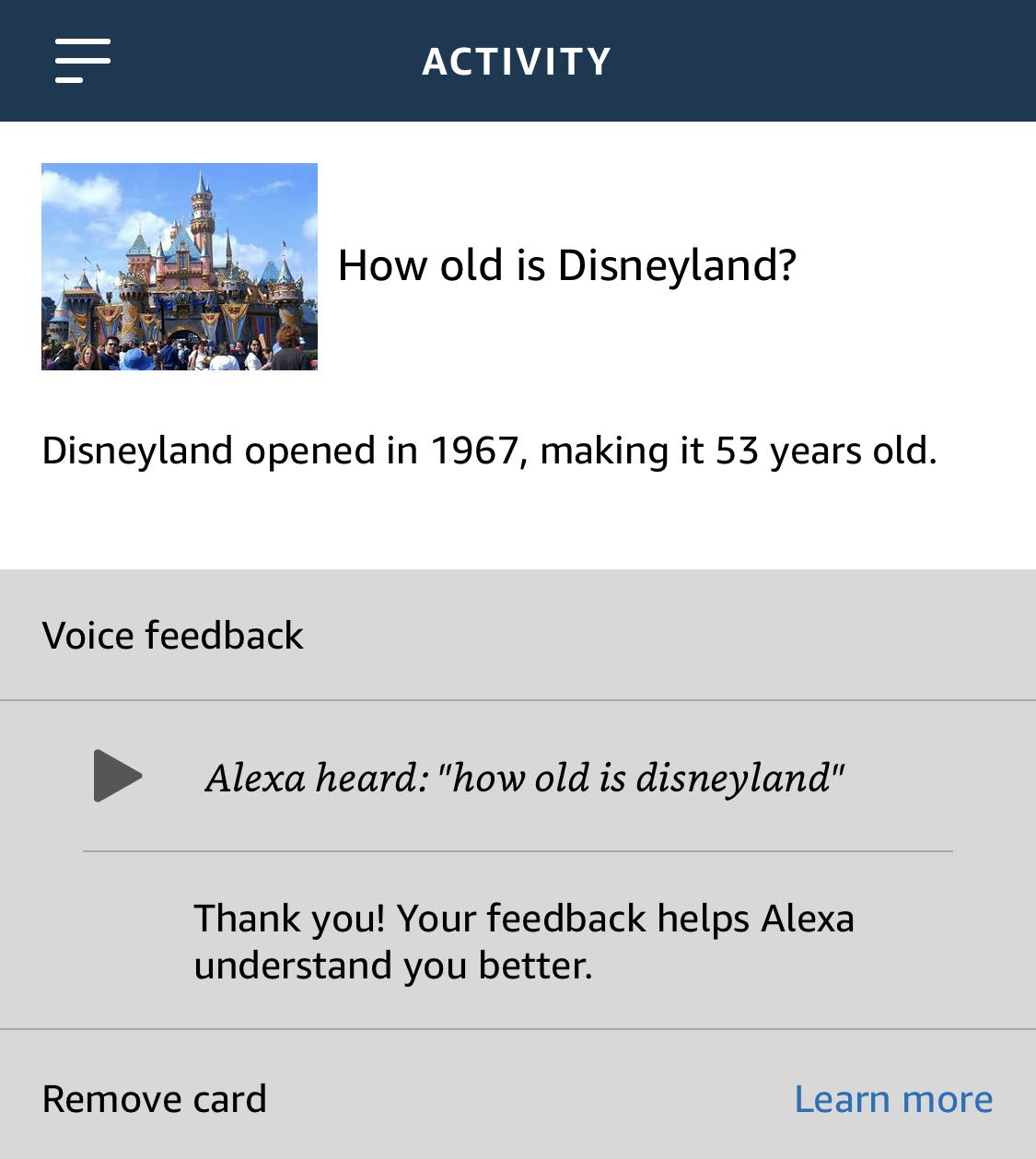Click "53 years old" in the answer
This screenshot has width=1036, height=1159.
[825, 451]
